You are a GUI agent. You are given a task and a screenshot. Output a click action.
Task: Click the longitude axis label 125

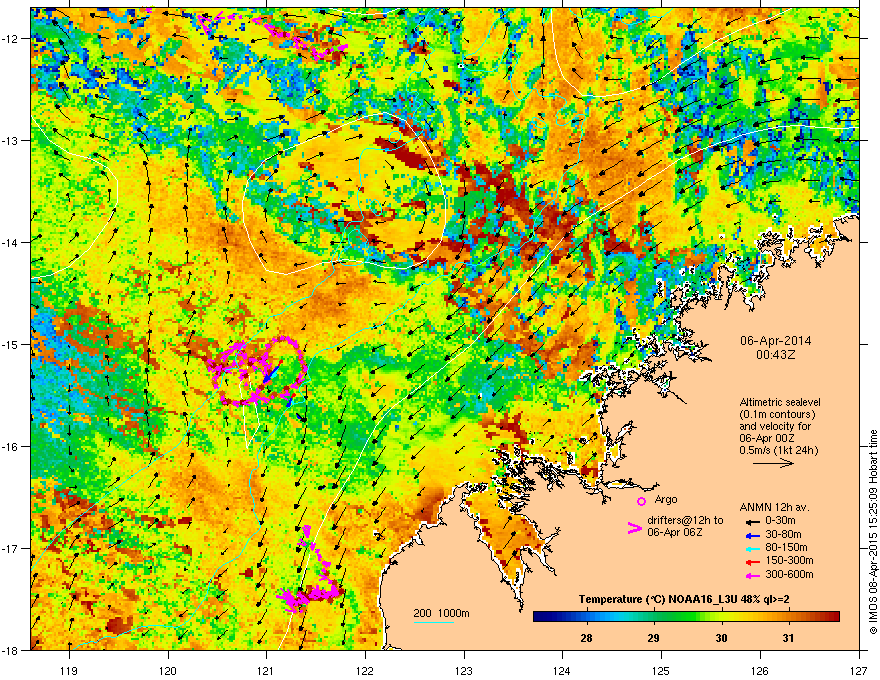point(661,670)
